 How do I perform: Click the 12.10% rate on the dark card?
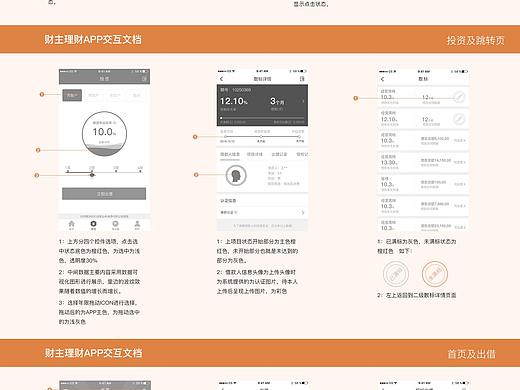(x=234, y=101)
